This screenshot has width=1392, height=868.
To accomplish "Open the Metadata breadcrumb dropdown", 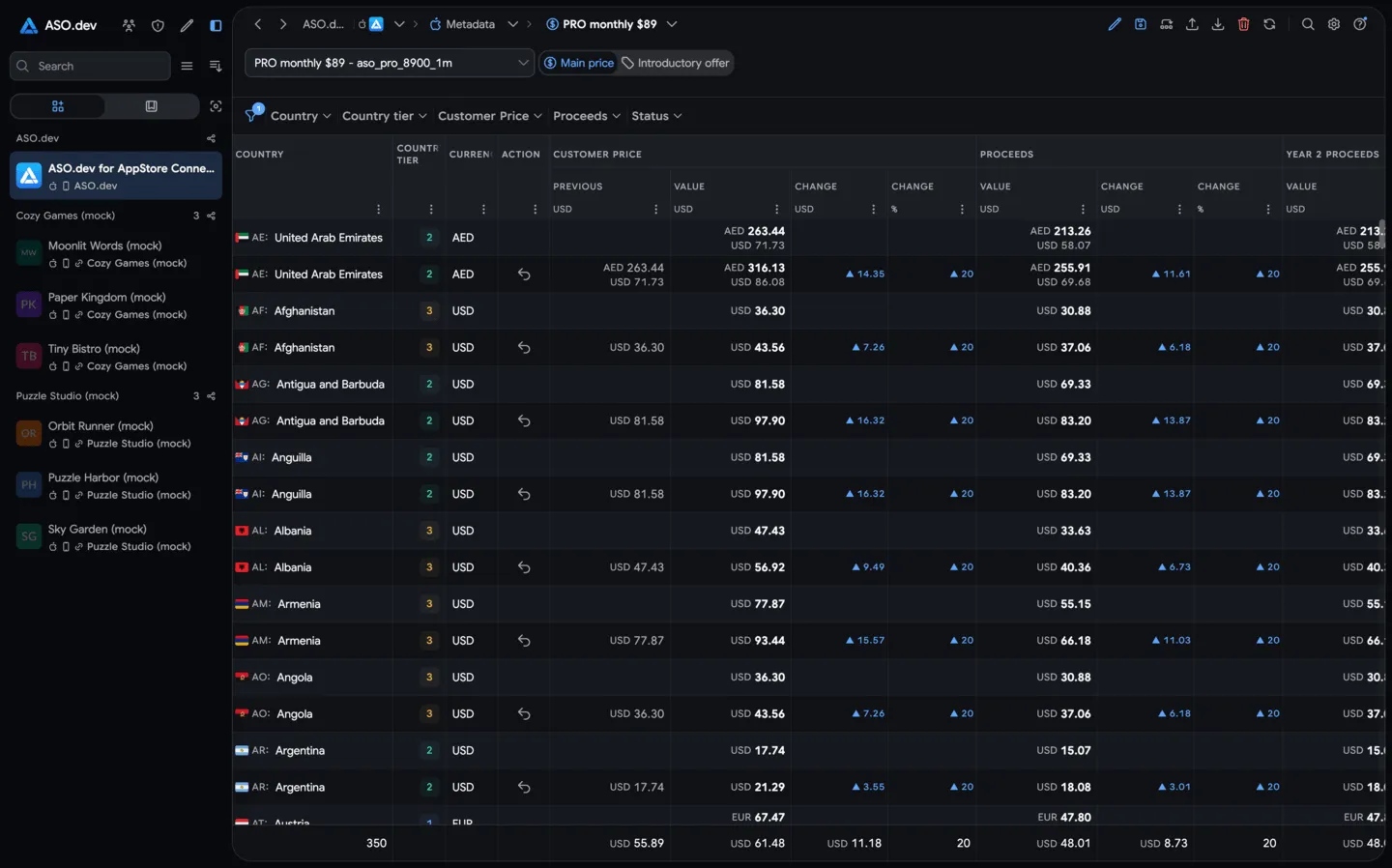I will [x=512, y=24].
